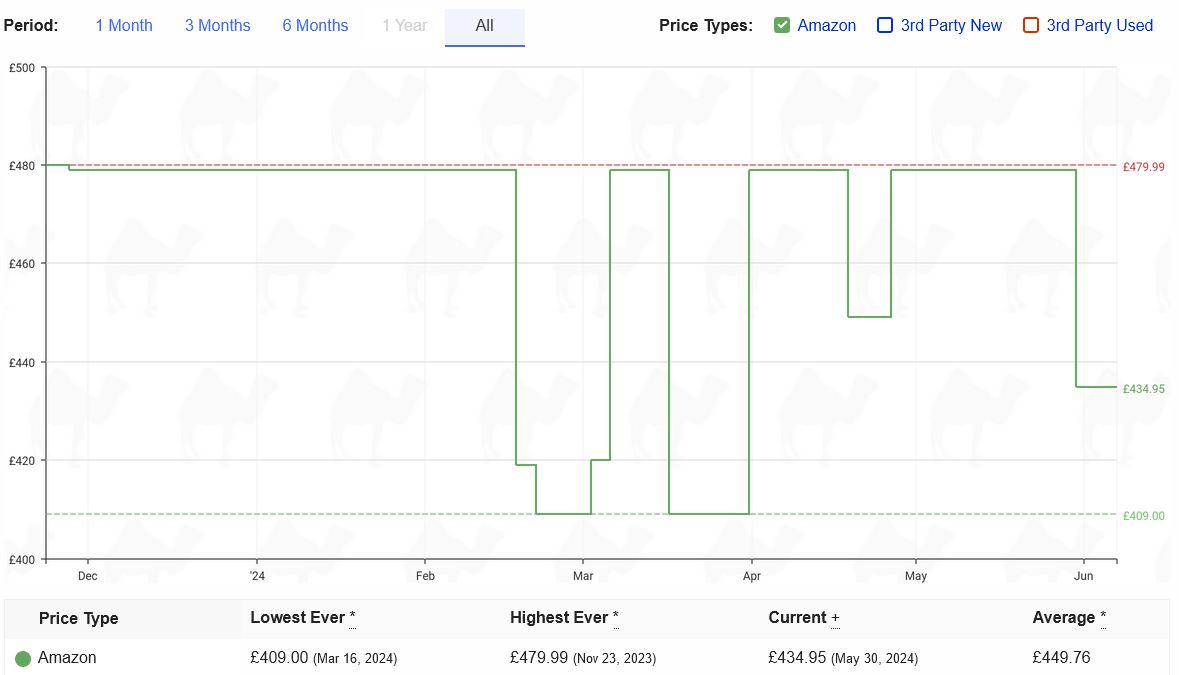Select the All period tab
The width and height of the screenshot is (1179, 675).
[484, 26]
